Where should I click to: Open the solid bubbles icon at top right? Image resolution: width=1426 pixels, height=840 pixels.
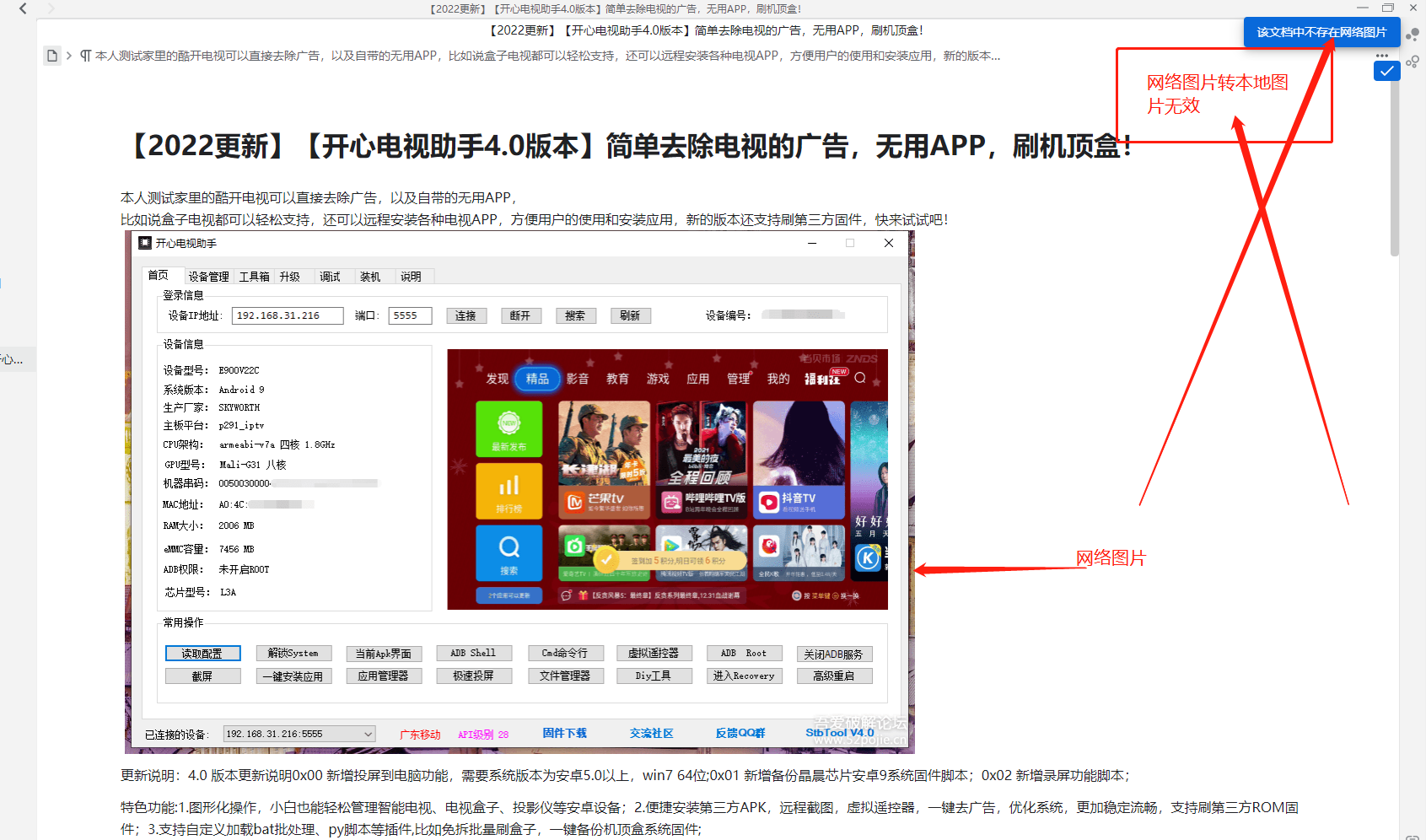click(x=1413, y=35)
